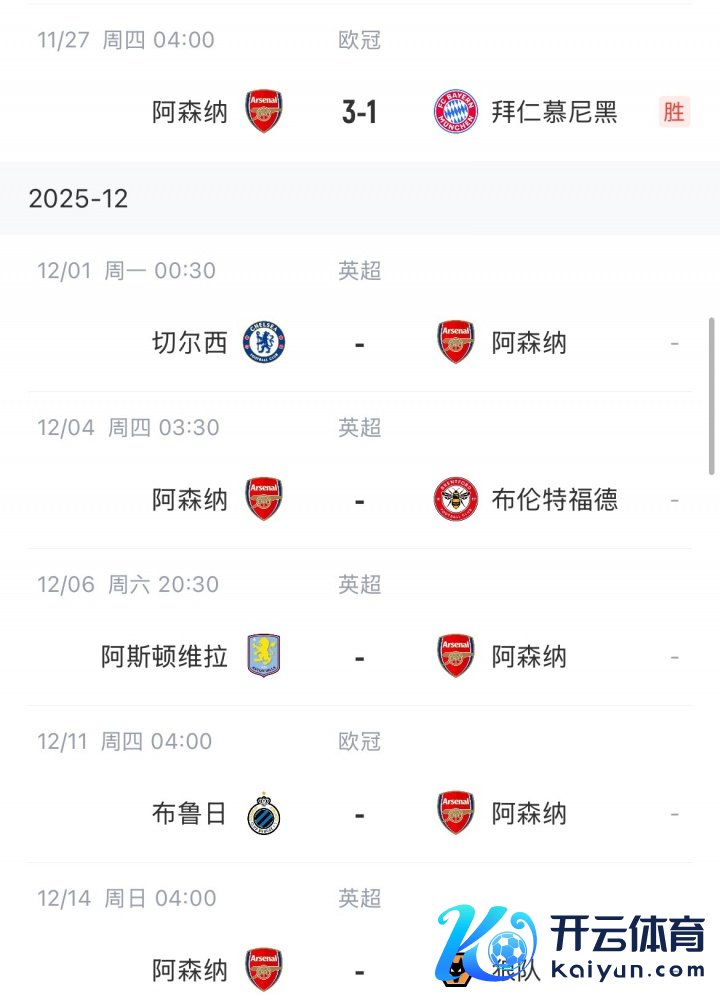Select the 阿斯顿维拉 team name
The image size is (720, 1003).
(x=165, y=657)
